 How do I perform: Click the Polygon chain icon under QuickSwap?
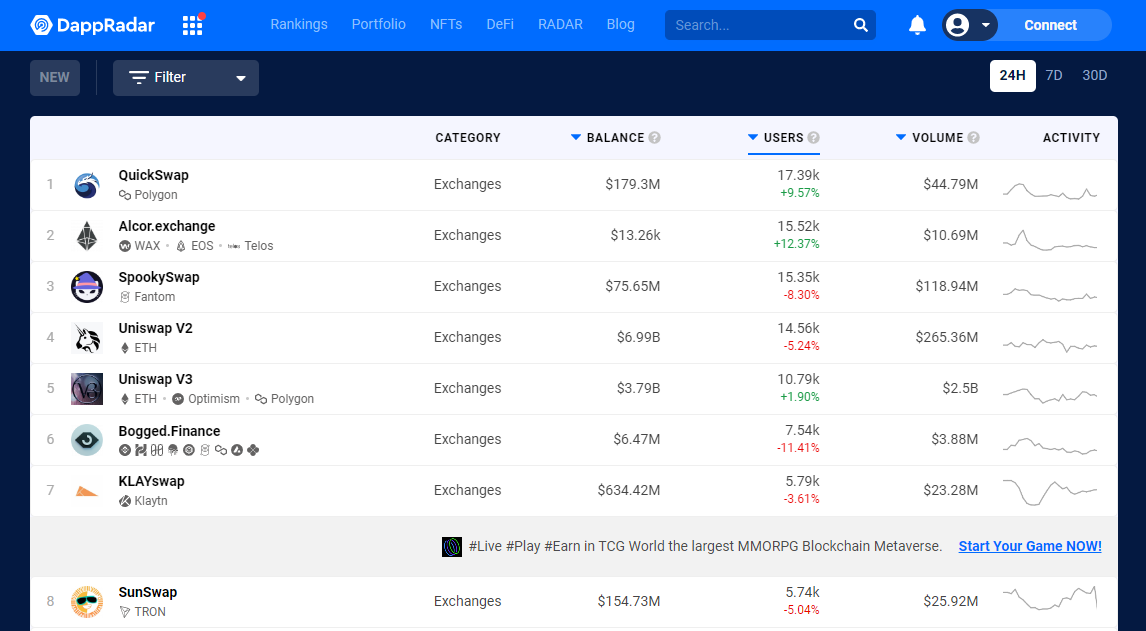tap(125, 195)
